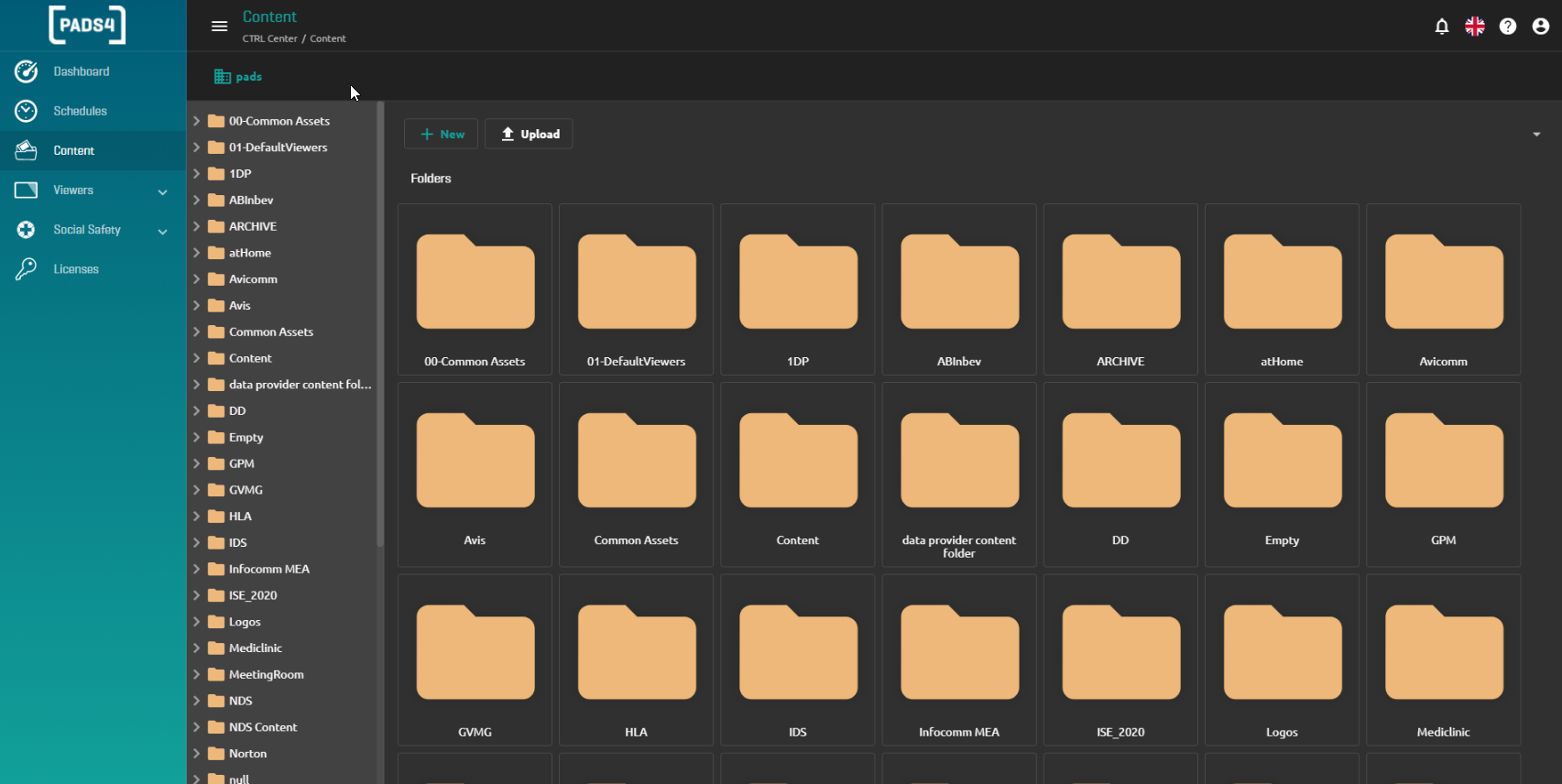The image size is (1562, 784).
Task: Click the pads domain building icon
Action: [x=223, y=77]
